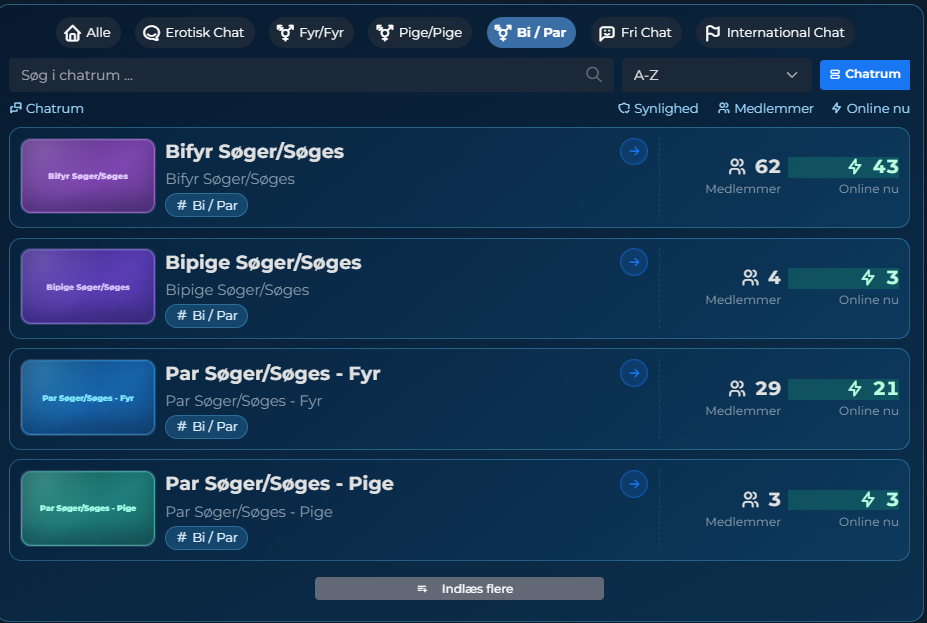Open the Bifyr Søger/Søges room thumbnail
927x623 pixels.
pos(87,176)
